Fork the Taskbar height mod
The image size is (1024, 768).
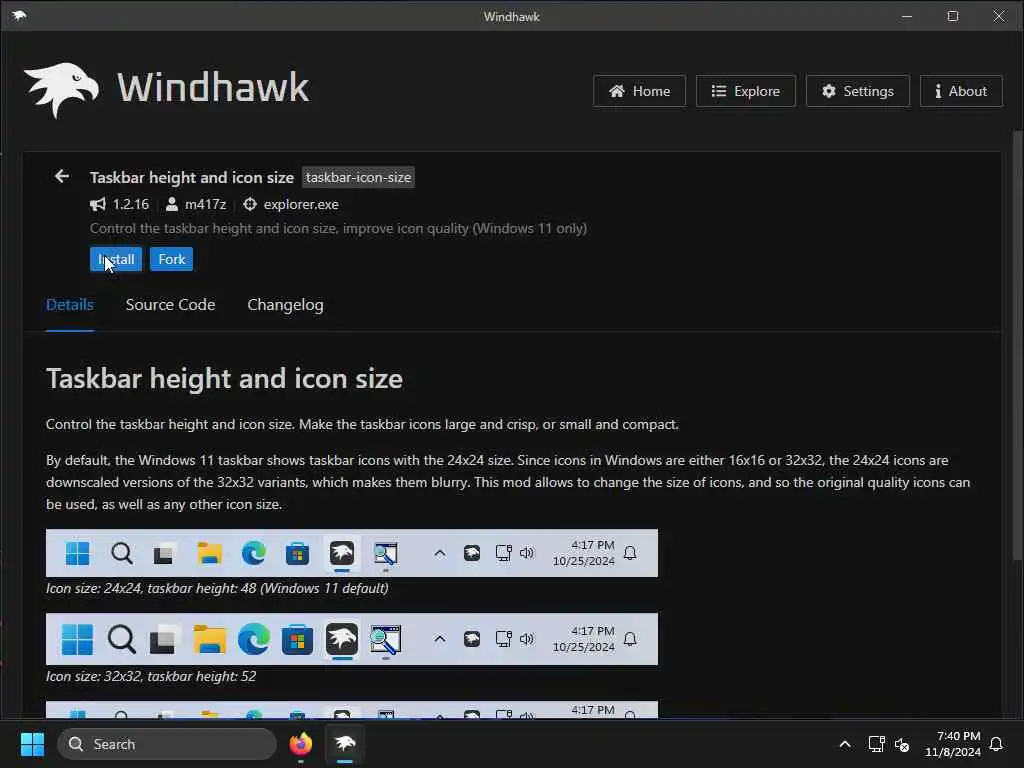click(171, 259)
